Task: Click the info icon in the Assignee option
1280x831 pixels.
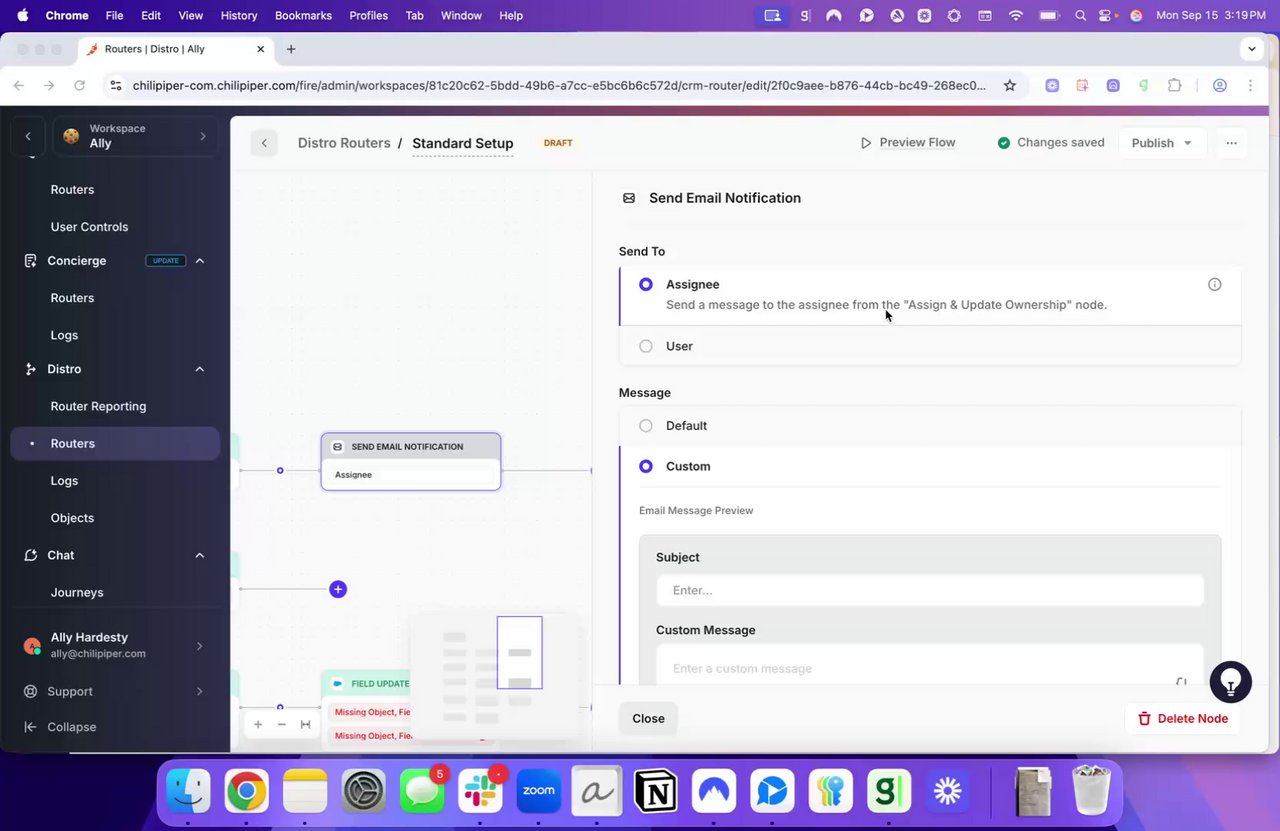Action: click(1214, 284)
